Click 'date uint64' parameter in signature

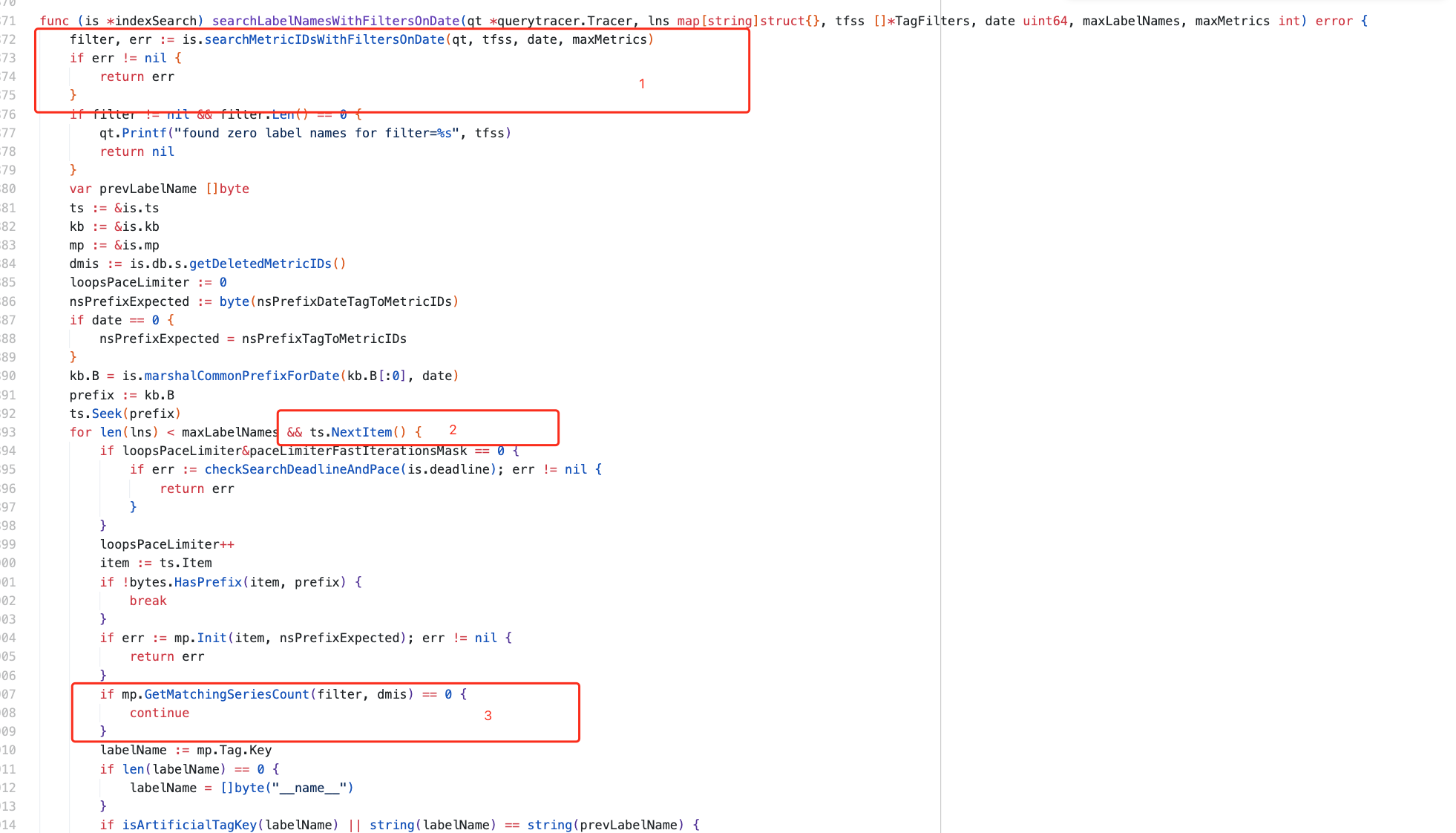click(1026, 21)
